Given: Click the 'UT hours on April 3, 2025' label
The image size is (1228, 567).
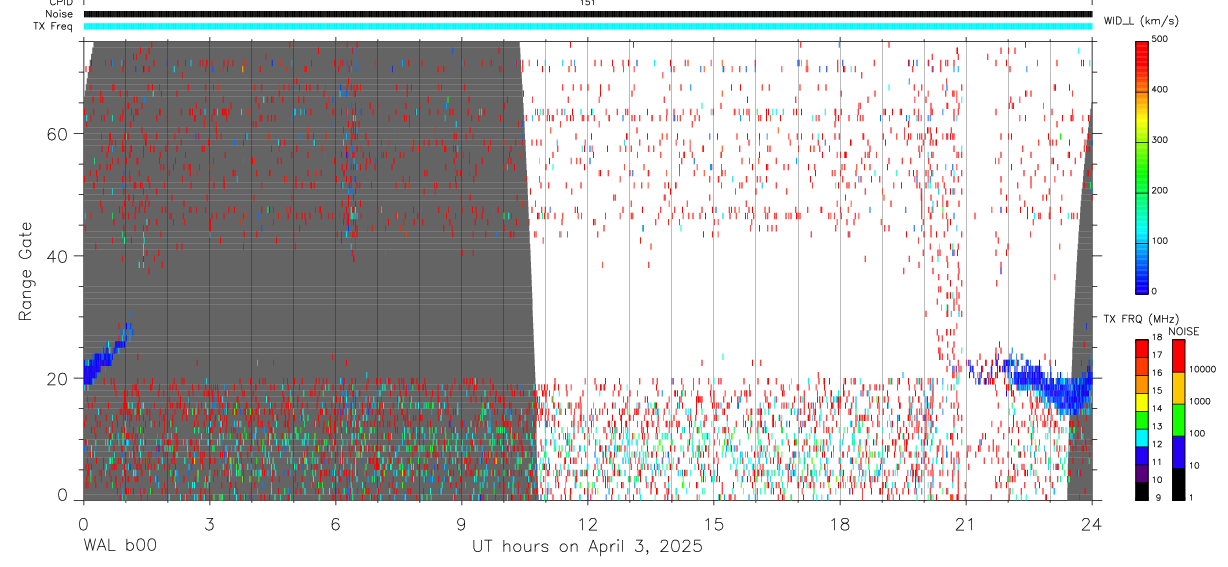Looking at the screenshot, I should 588,546.
